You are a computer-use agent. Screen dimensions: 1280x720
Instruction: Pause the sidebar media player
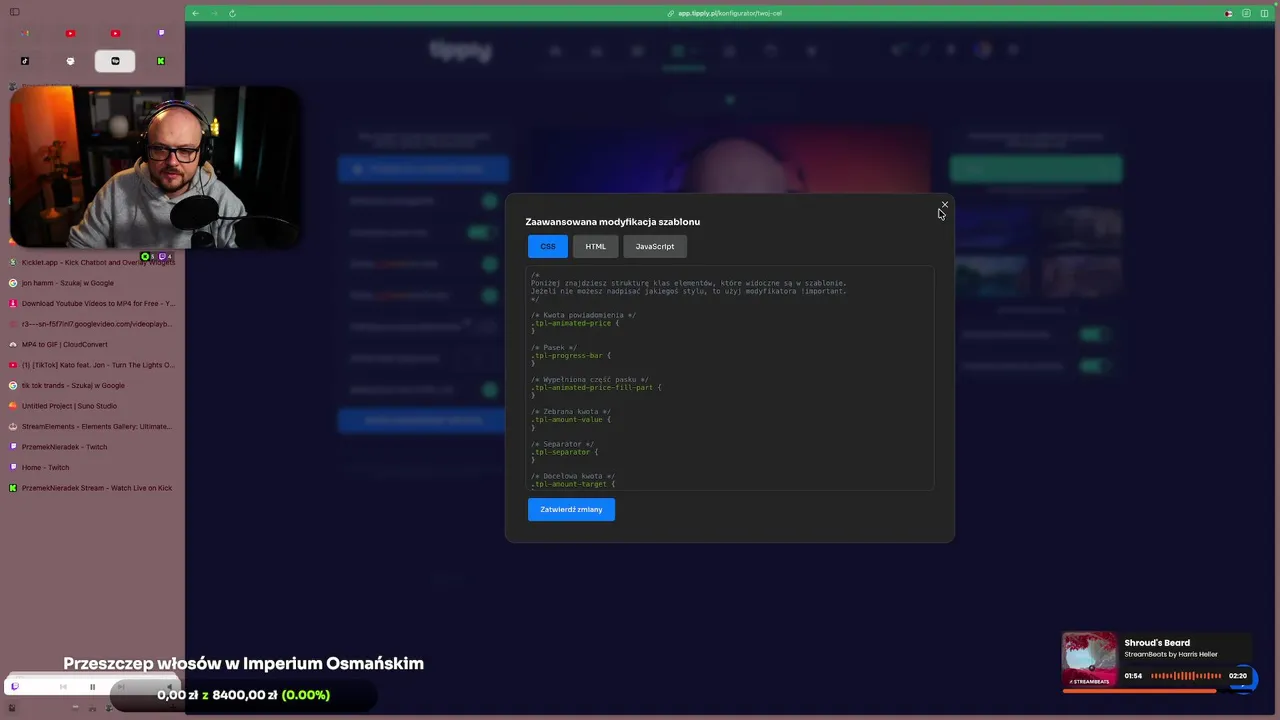point(92,687)
